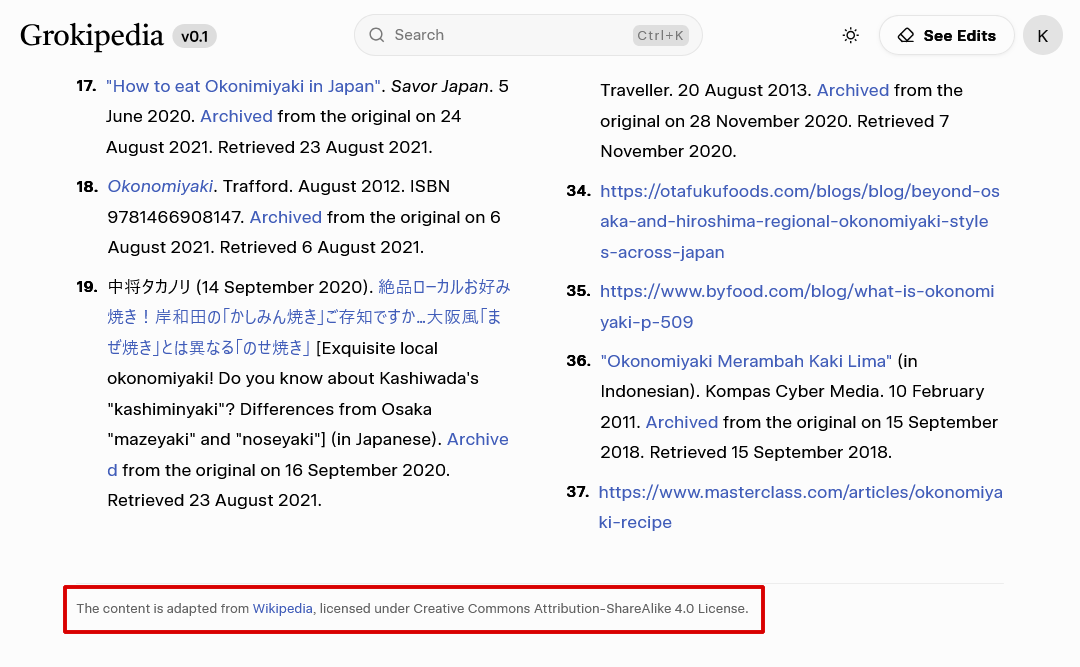This screenshot has width=1080, height=667.
Task: Click the Grokipedia logo
Action: point(92,36)
